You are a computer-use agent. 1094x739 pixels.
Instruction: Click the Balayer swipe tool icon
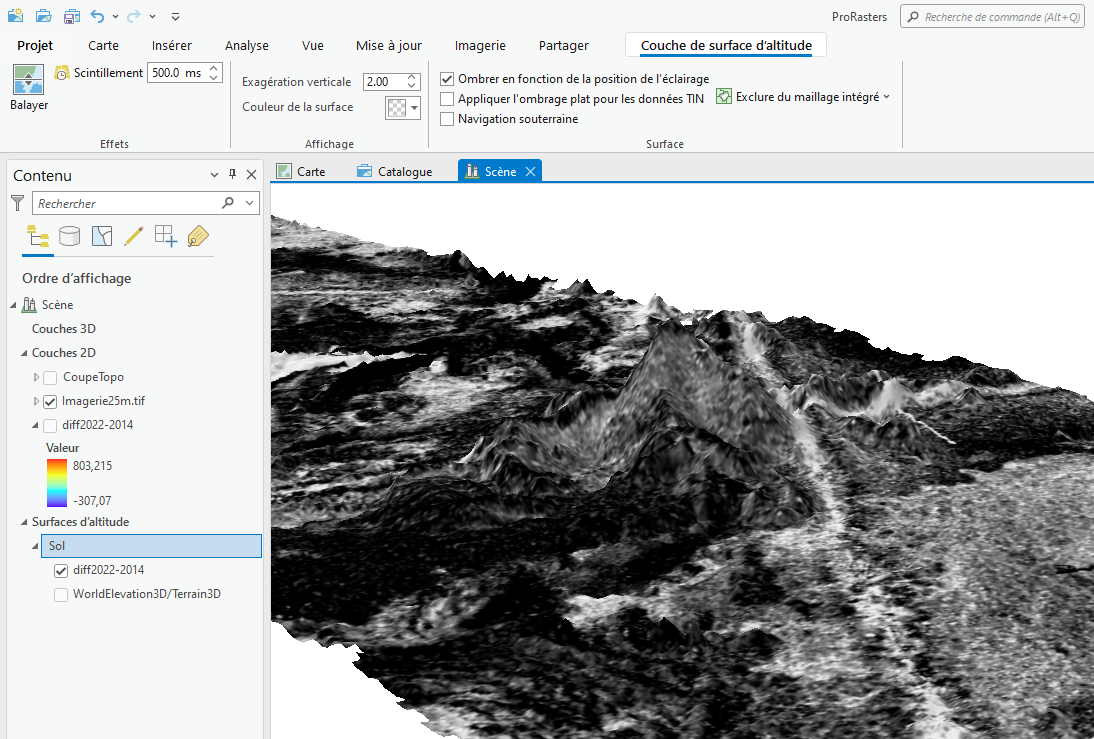[x=28, y=79]
